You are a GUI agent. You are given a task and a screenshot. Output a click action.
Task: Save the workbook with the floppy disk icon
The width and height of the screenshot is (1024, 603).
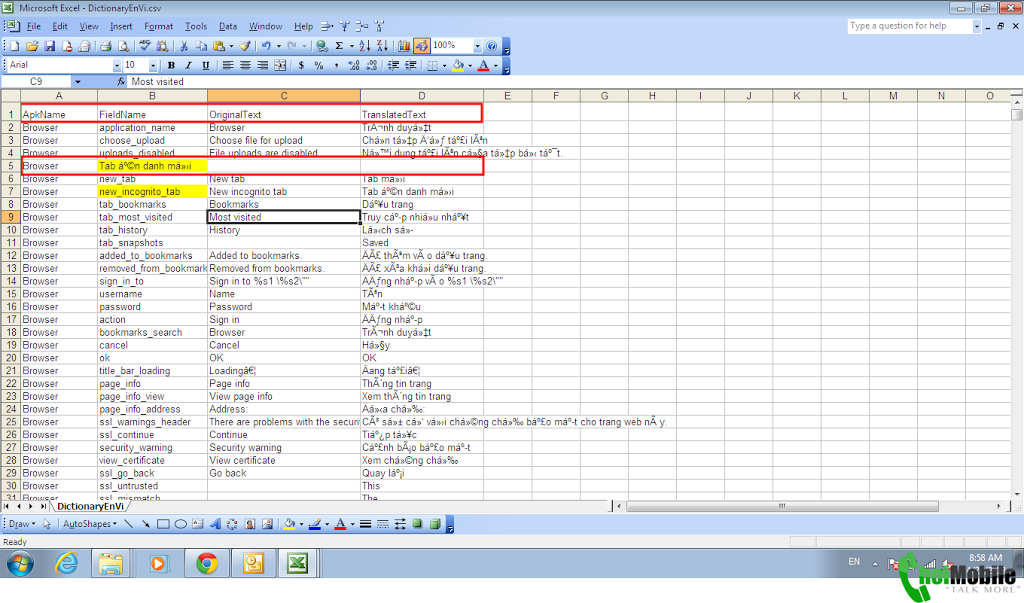[50, 46]
